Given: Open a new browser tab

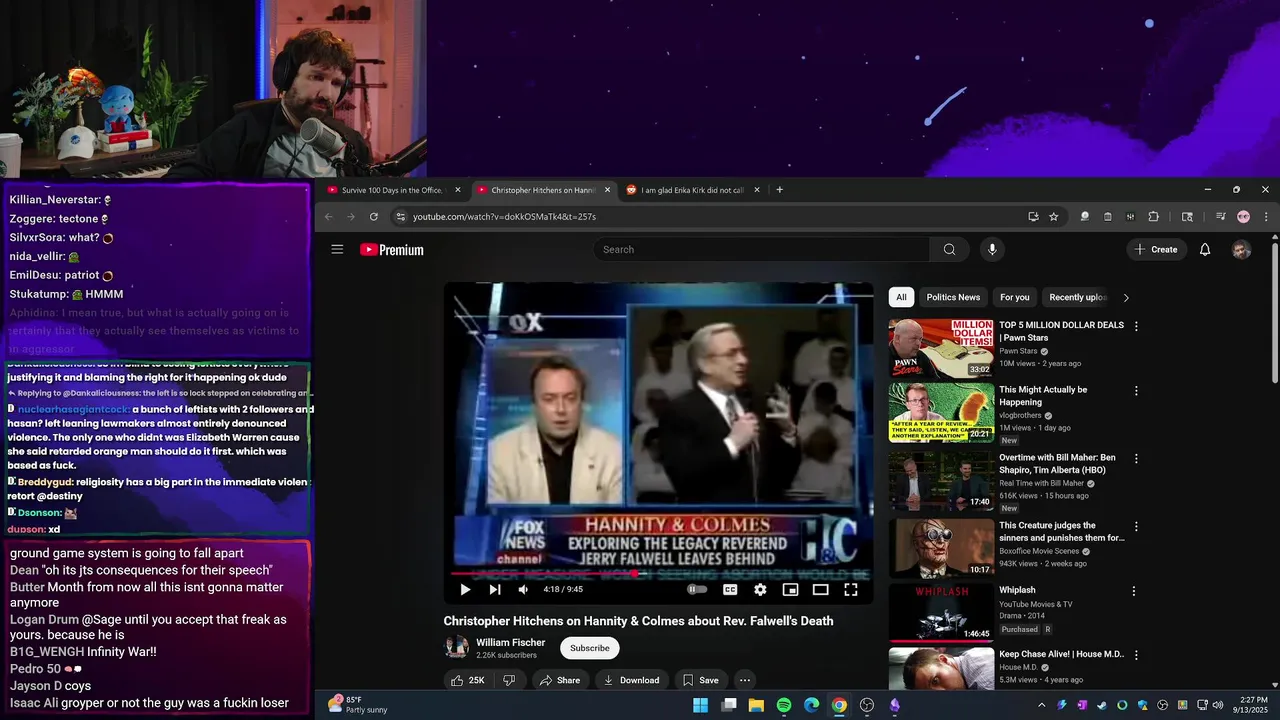Looking at the screenshot, I should click(780, 190).
